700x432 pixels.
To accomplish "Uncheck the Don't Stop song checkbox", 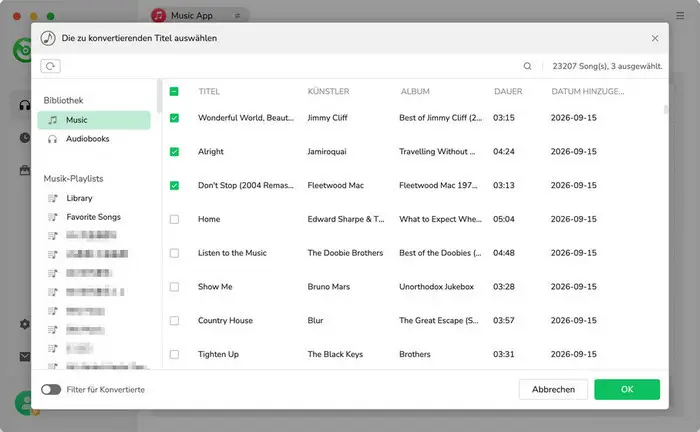I will 174,185.
